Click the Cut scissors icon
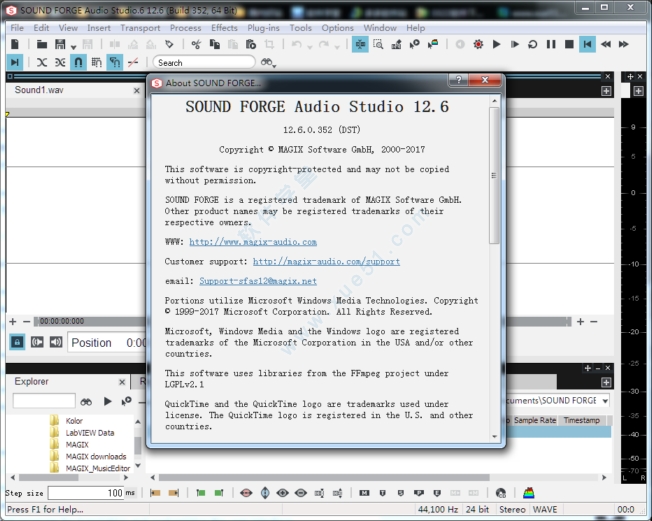 click(196, 44)
